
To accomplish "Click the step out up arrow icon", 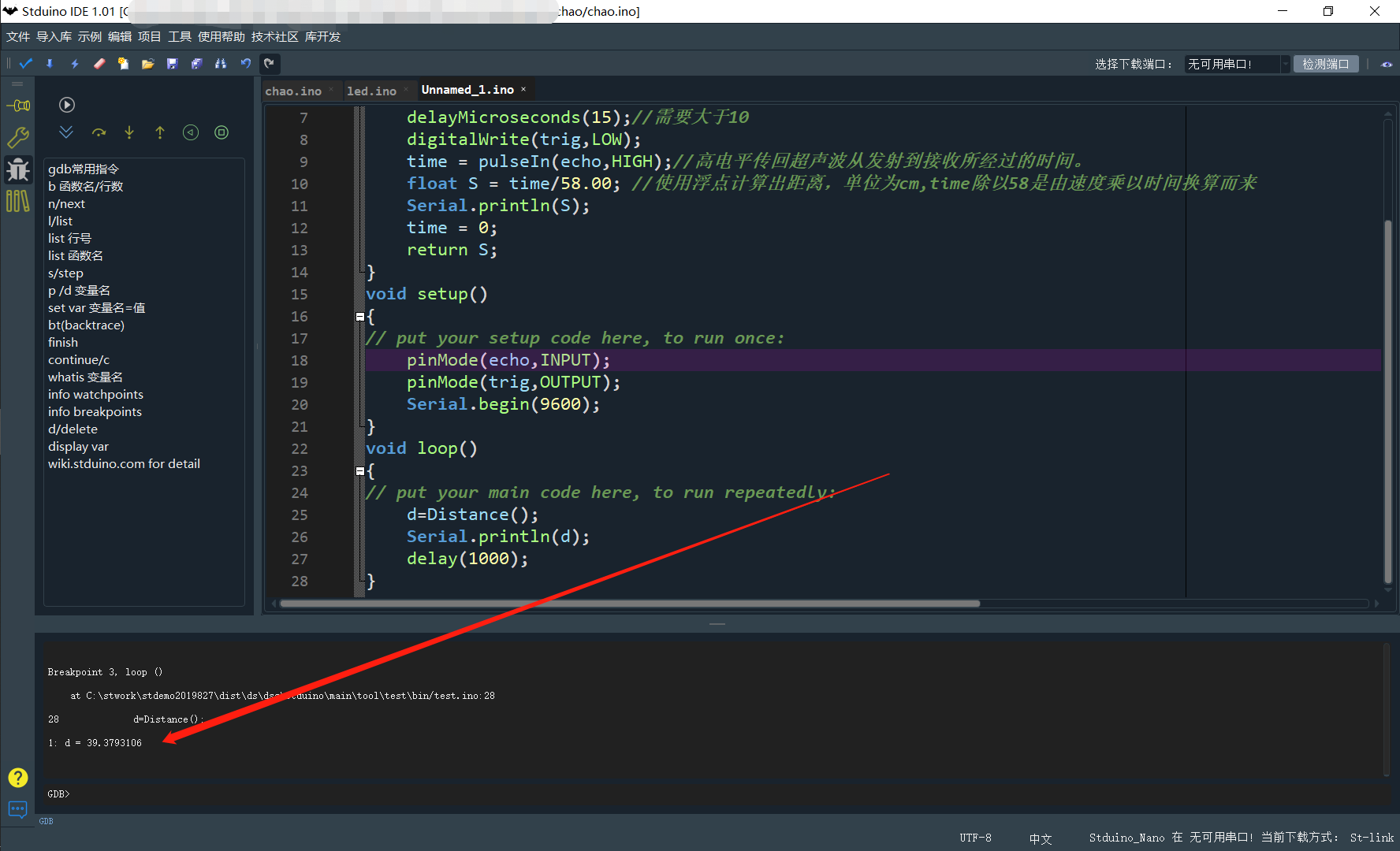I will [160, 132].
